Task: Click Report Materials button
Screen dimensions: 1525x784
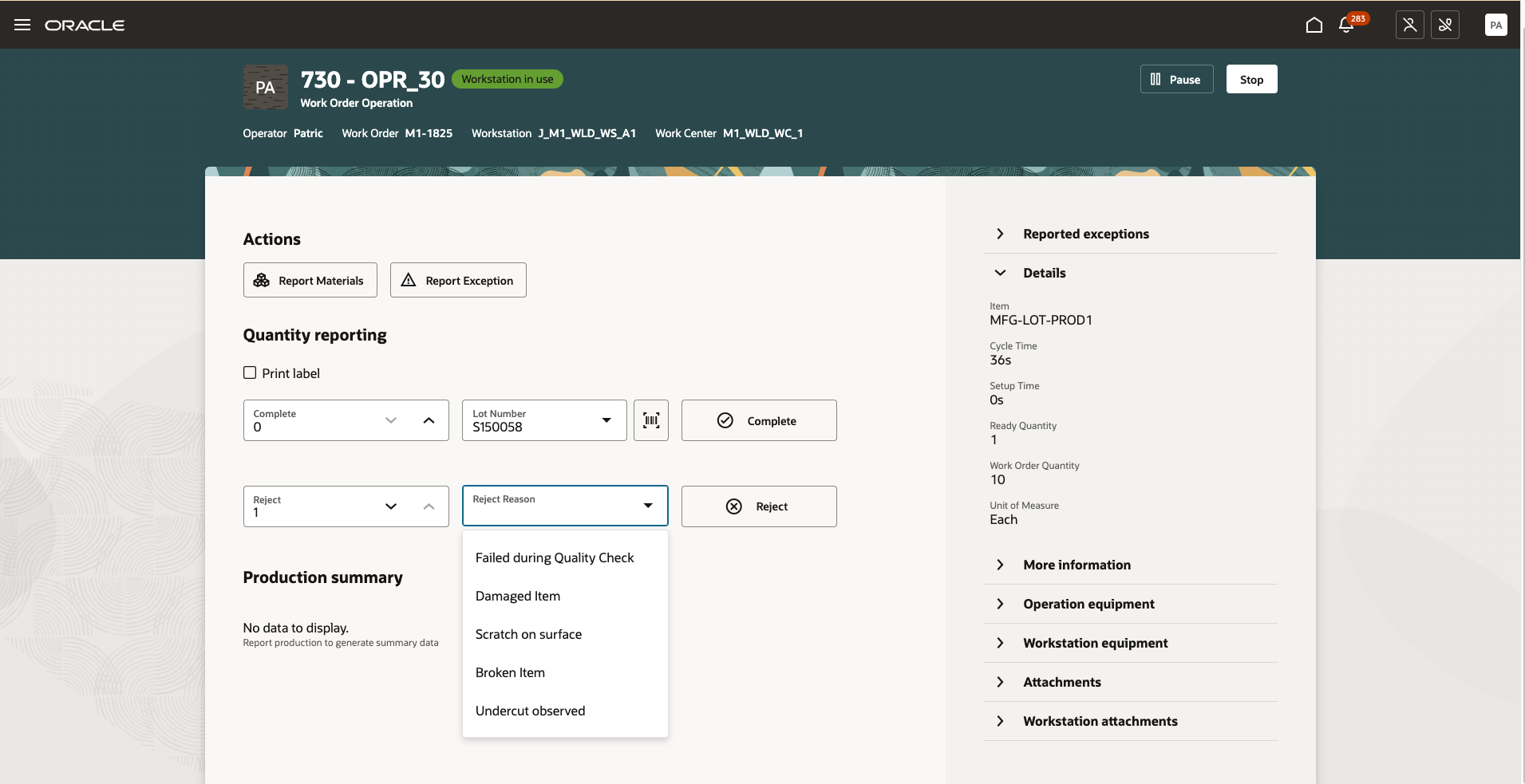Action: point(310,280)
